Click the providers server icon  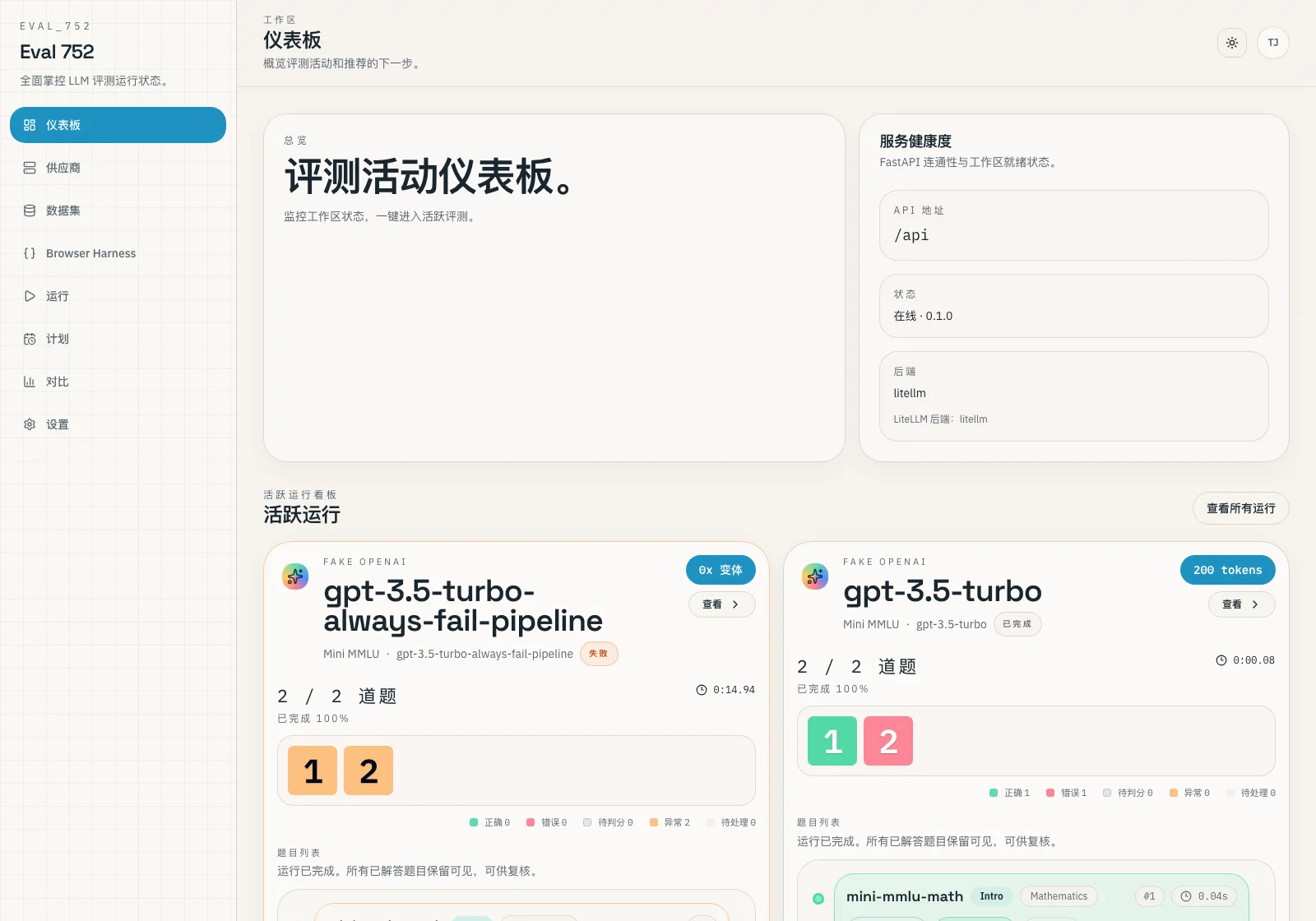[x=30, y=168]
